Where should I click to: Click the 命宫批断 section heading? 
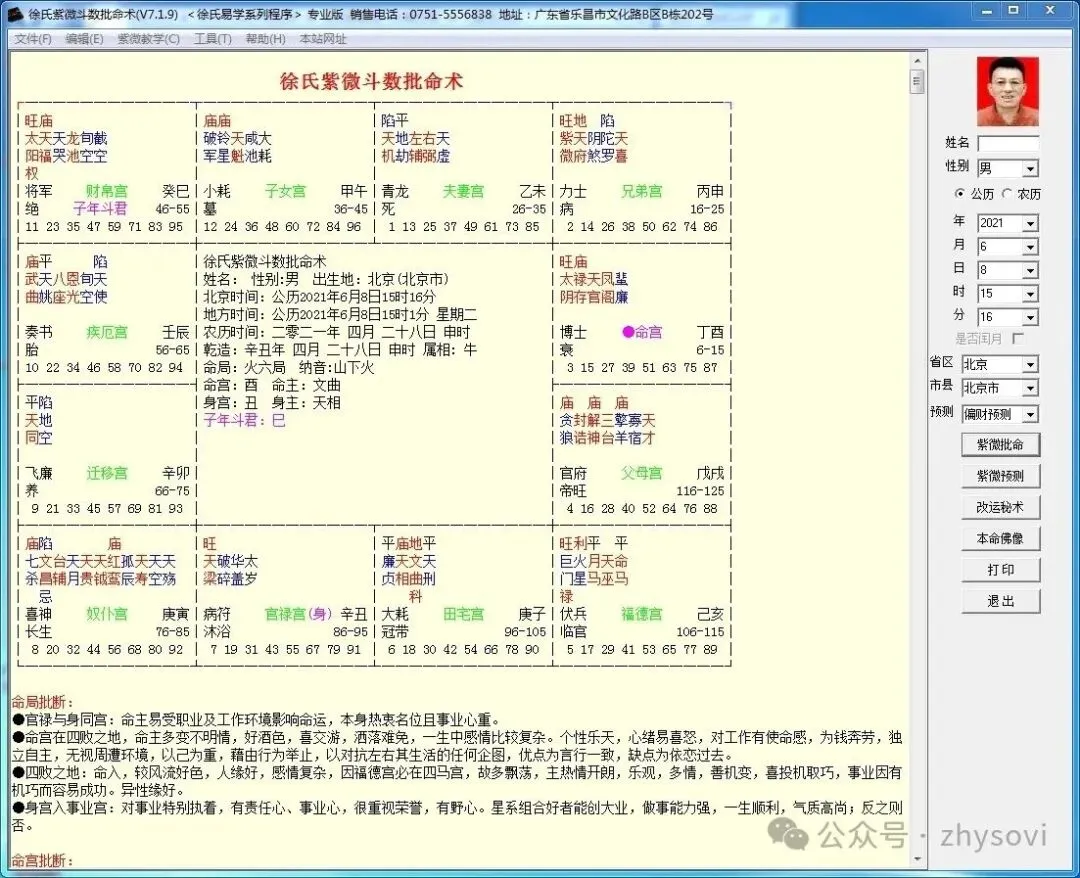click(41, 861)
